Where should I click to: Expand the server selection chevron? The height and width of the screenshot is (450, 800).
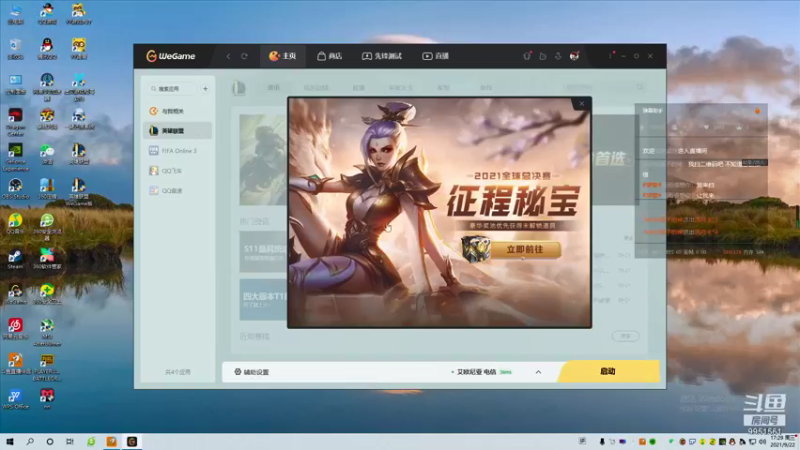tap(538, 372)
